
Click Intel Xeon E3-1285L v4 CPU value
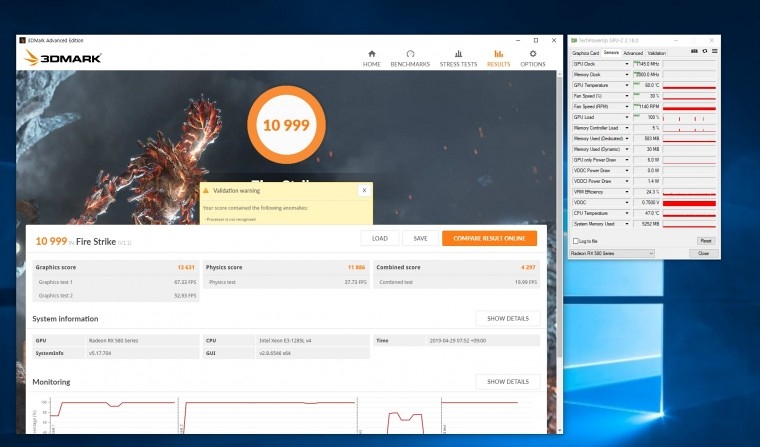285,340
